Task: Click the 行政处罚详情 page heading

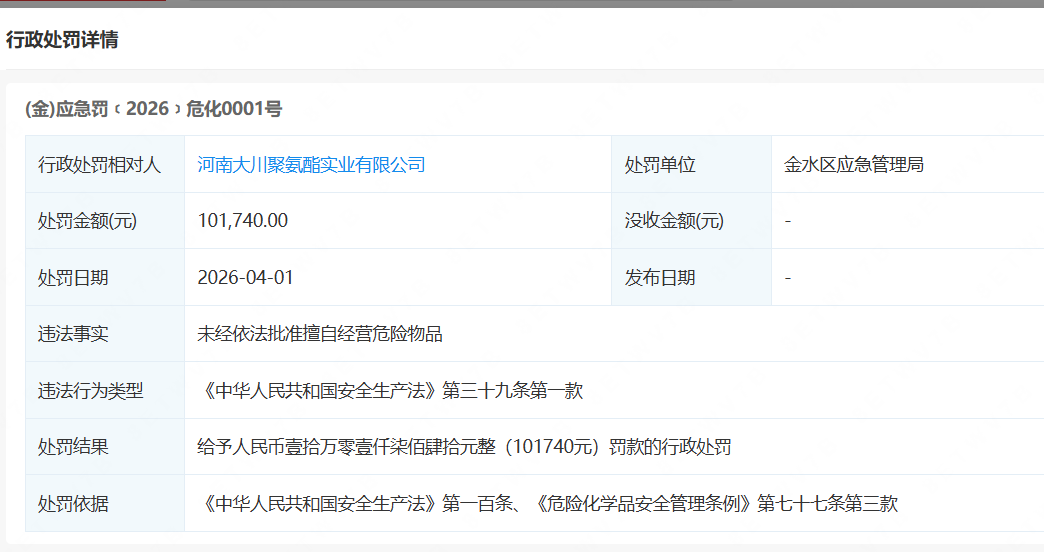Action: point(63,40)
